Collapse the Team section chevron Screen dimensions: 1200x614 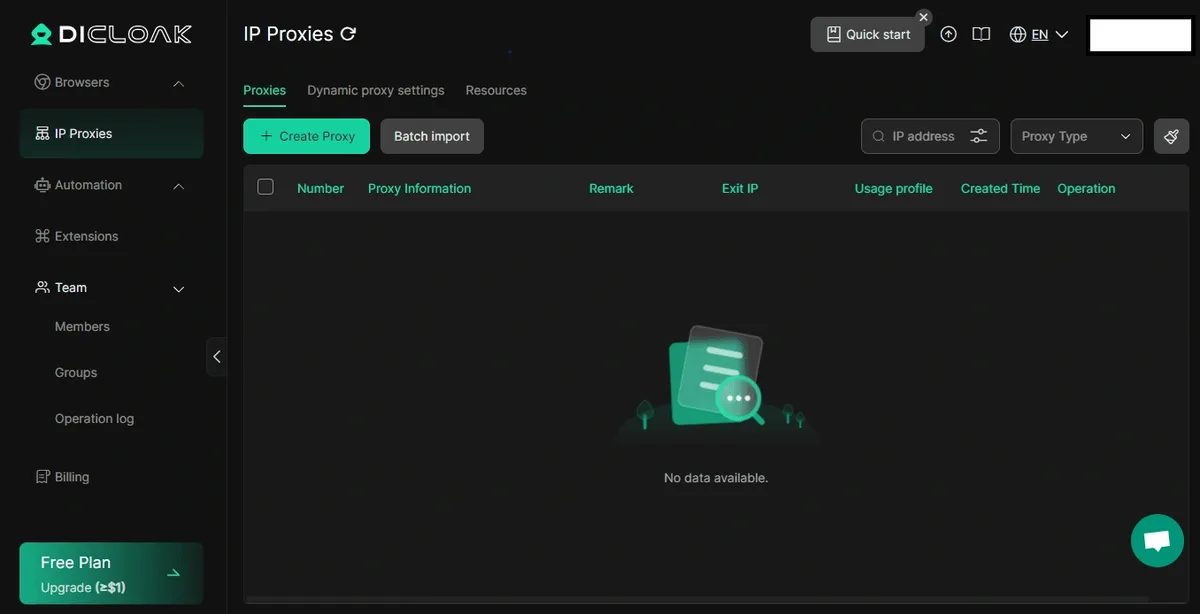coord(179,289)
